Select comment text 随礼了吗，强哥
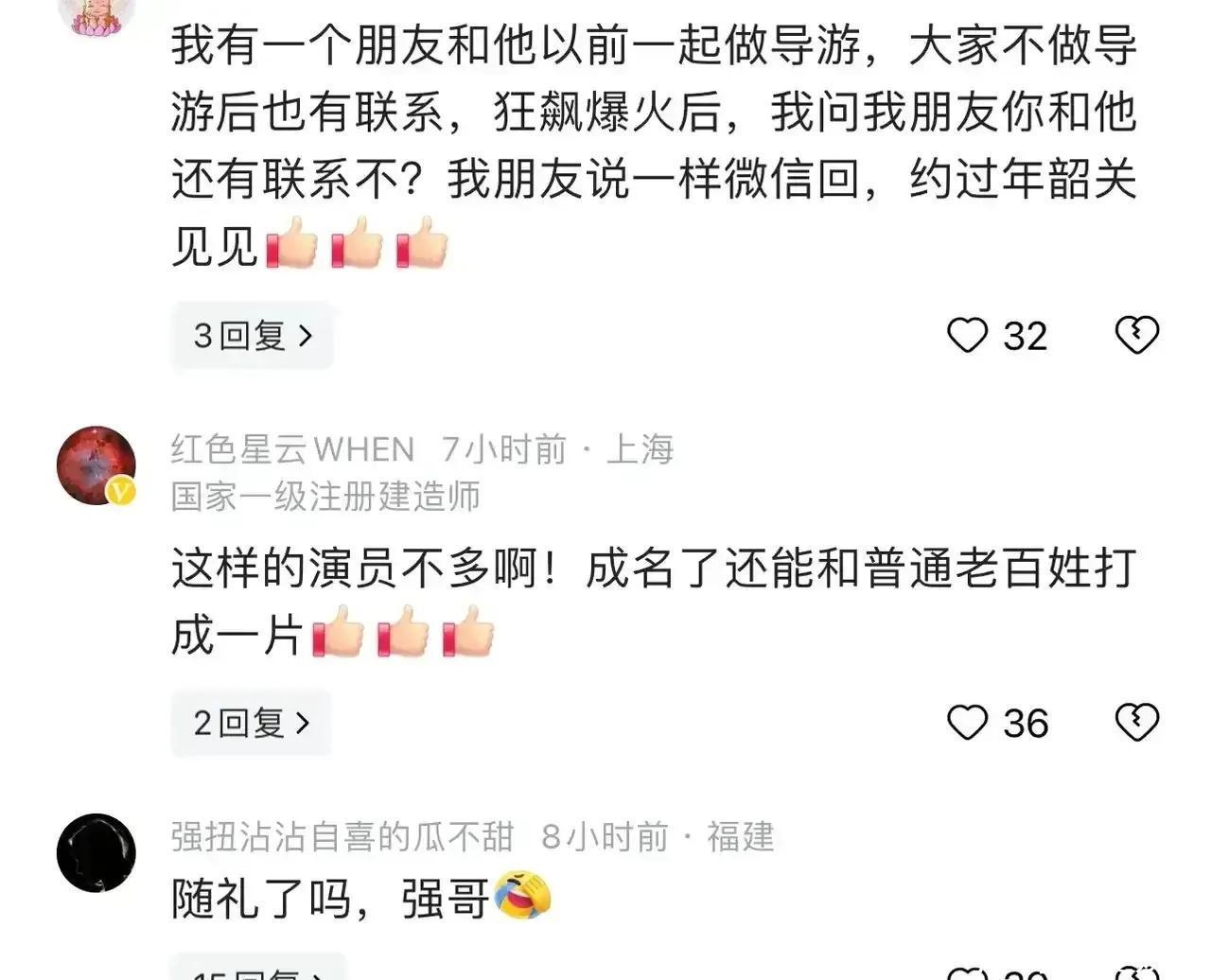Image resolution: width=1211 pixels, height=980 pixels. pyautogui.click(x=330, y=898)
